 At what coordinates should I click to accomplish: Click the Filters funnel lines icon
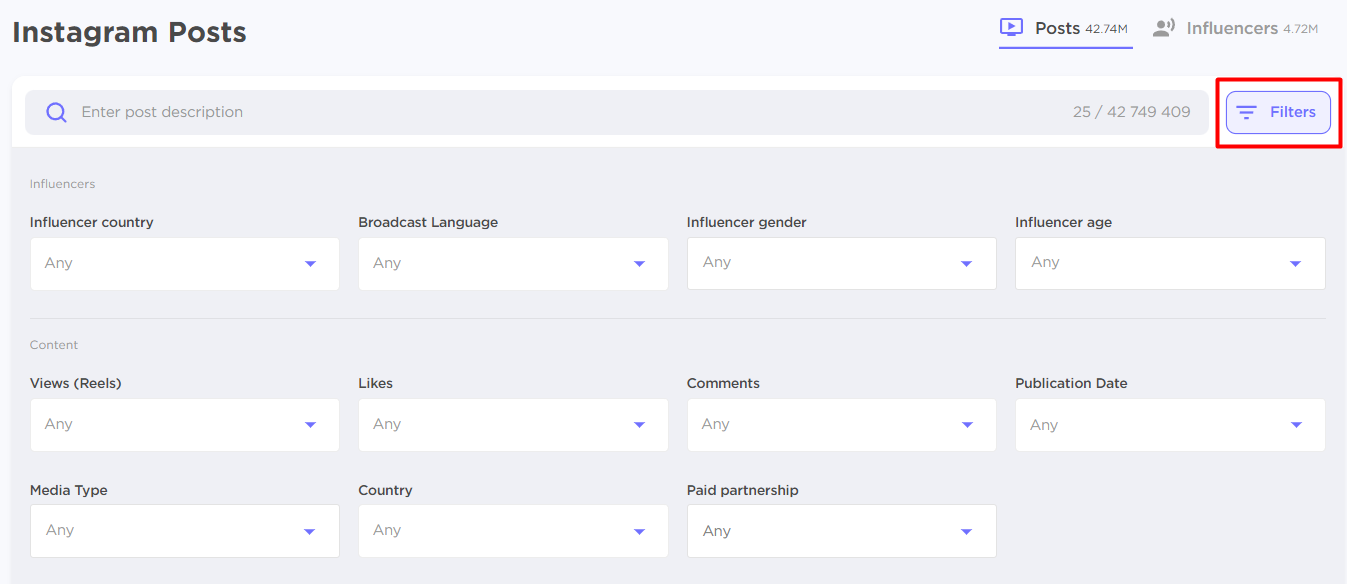(1247, 112)
